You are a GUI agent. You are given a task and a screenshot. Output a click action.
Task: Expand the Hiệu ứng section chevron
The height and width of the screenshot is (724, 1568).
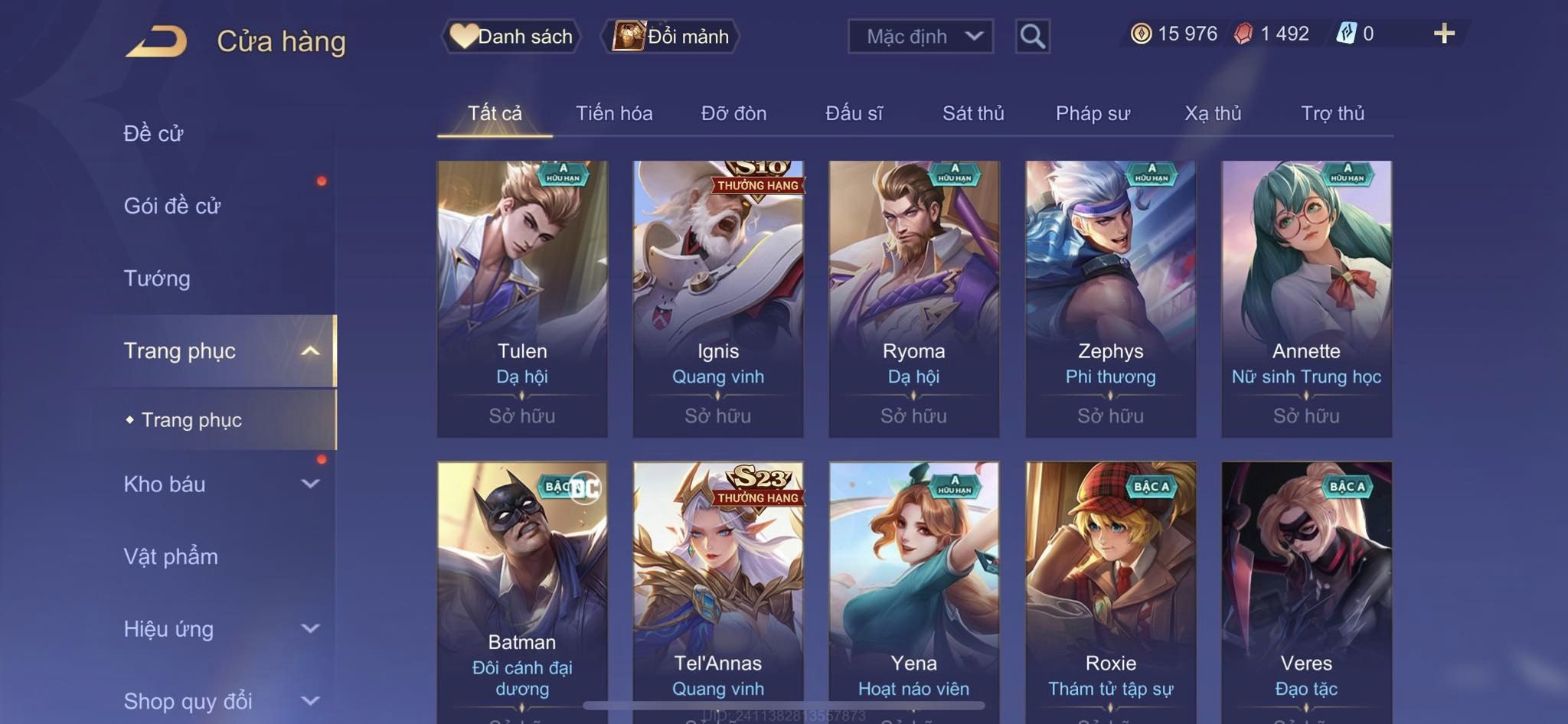[x=310, y=628]
